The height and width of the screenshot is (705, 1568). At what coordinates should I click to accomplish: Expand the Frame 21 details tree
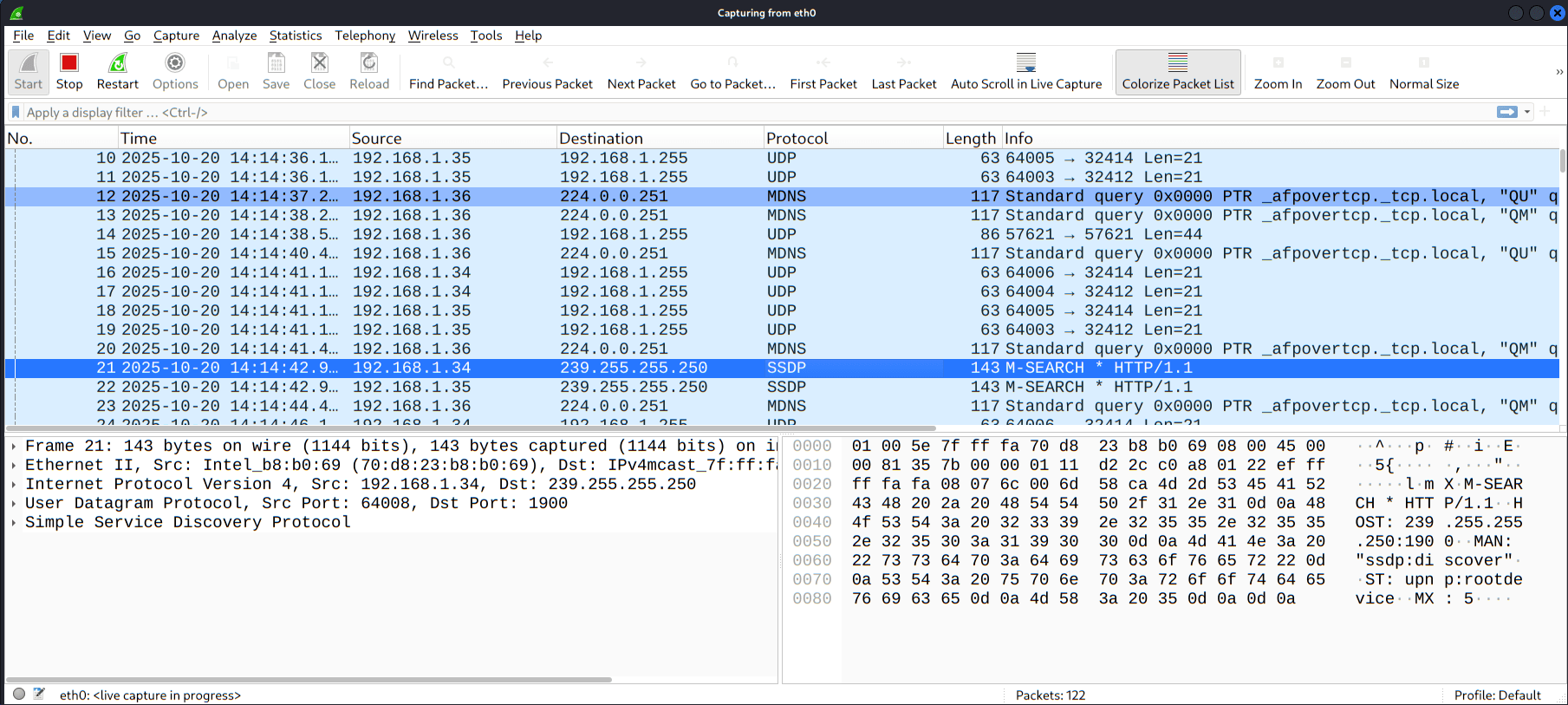point(14,446)
